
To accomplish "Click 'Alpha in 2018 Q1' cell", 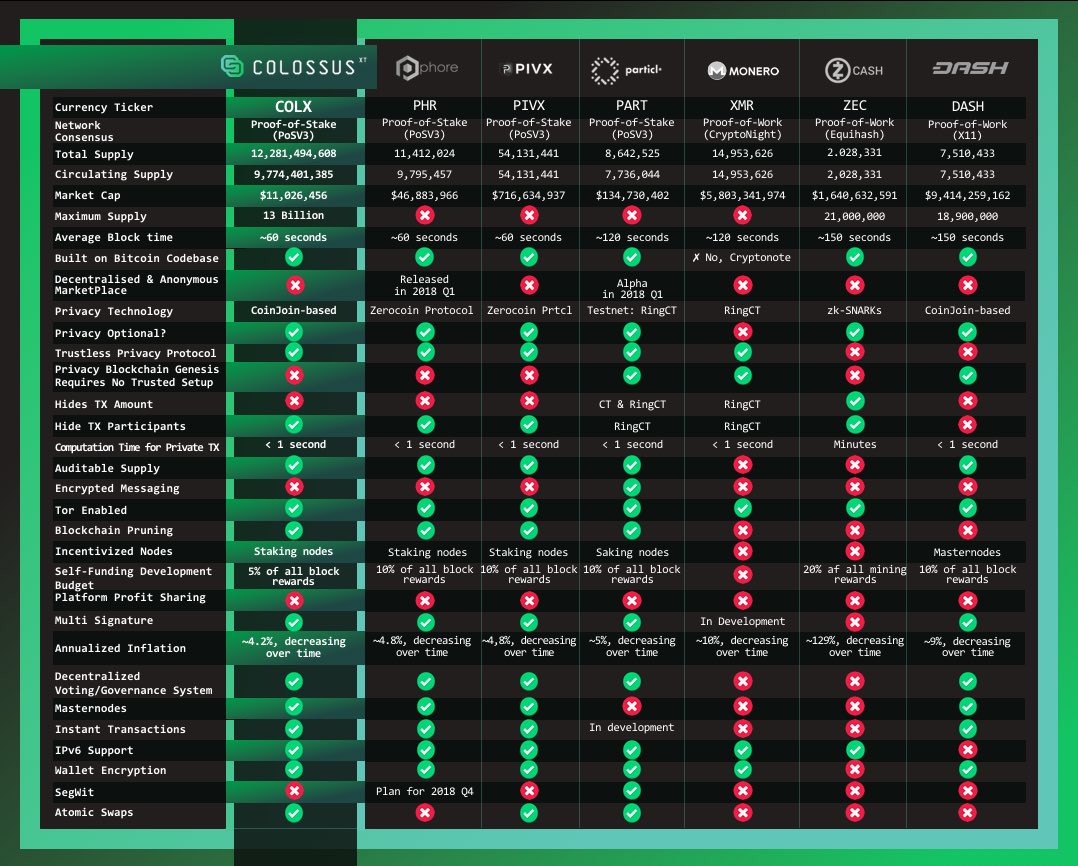I will coord(632,289).
